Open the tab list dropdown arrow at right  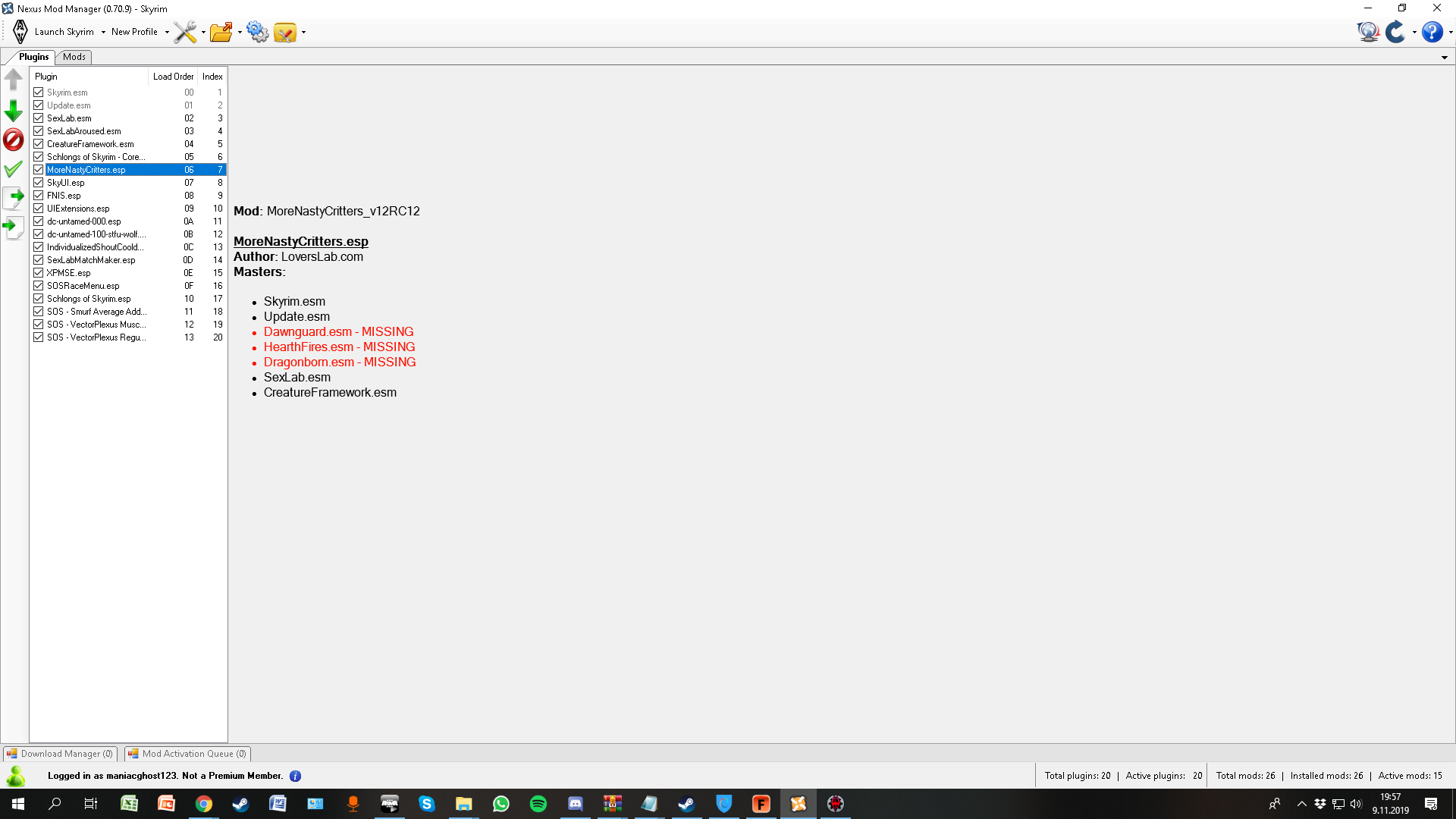point(1445,58)
